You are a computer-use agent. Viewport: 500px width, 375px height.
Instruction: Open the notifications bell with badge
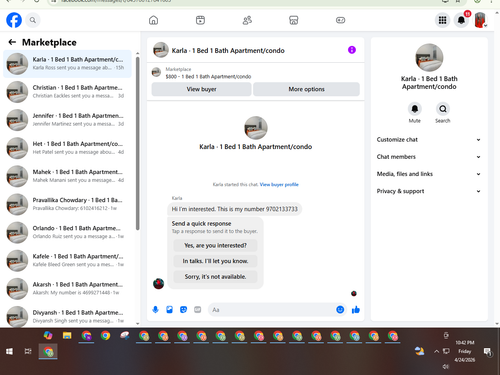(x=461, y=20)
